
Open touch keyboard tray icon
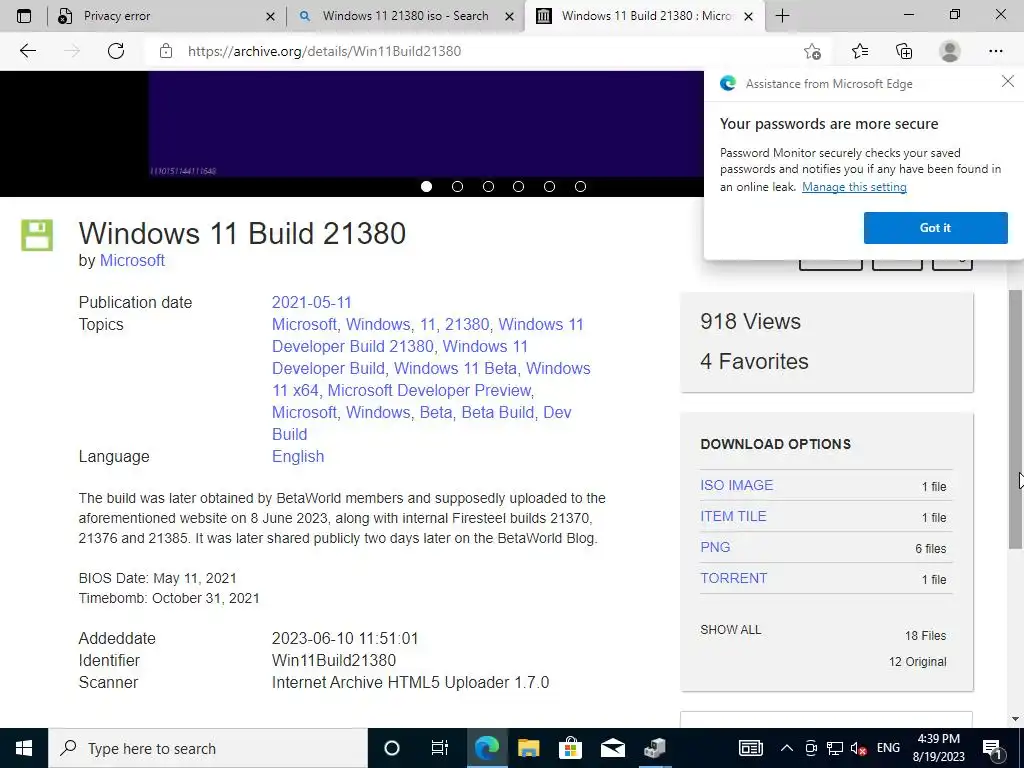(x=750, y=748)
